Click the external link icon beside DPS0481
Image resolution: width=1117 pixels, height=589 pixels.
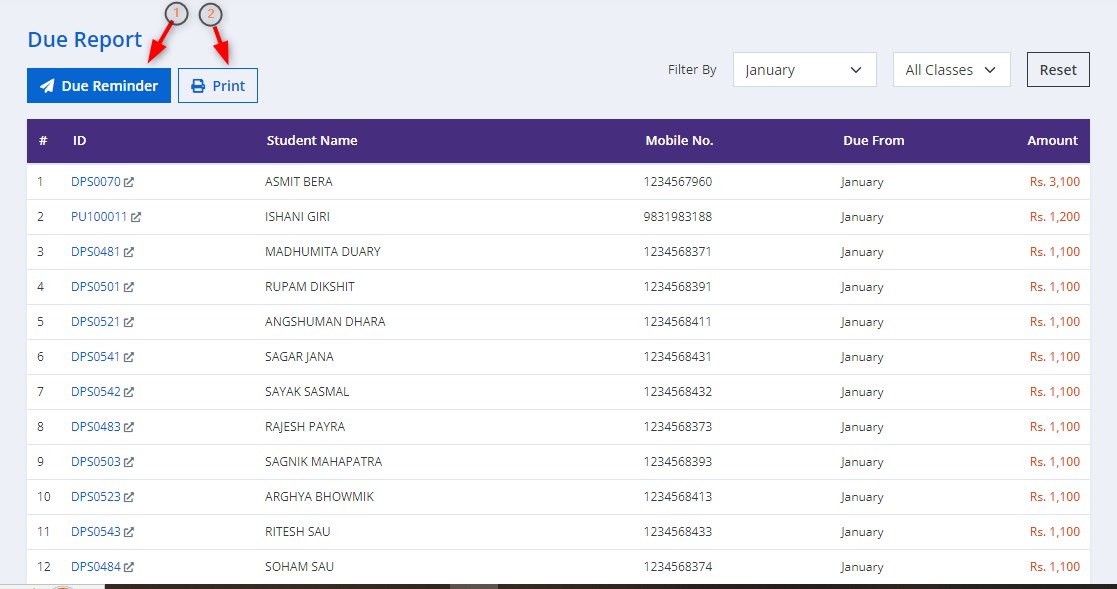[129, 252]
